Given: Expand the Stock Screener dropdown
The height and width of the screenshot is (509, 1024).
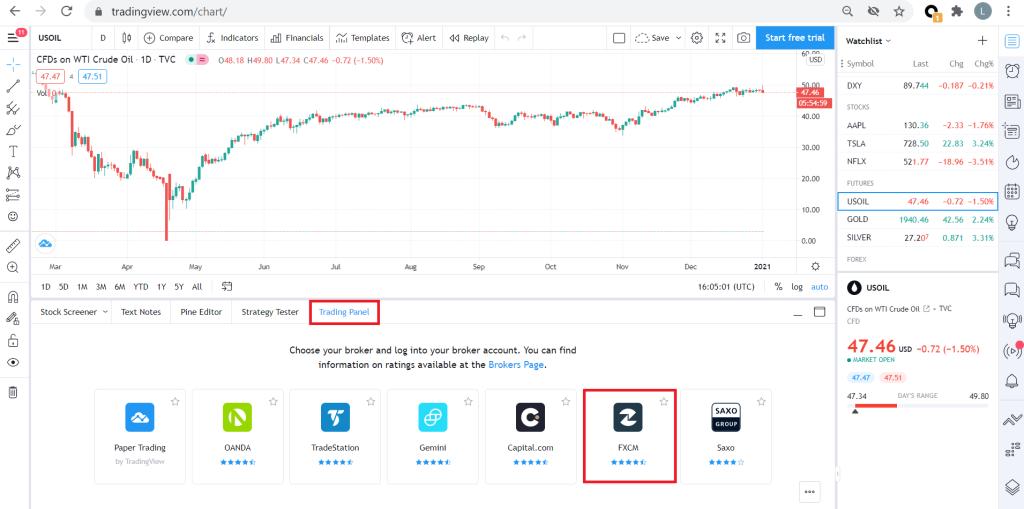Looking at the screenshot, I should [x=104, y=312].
